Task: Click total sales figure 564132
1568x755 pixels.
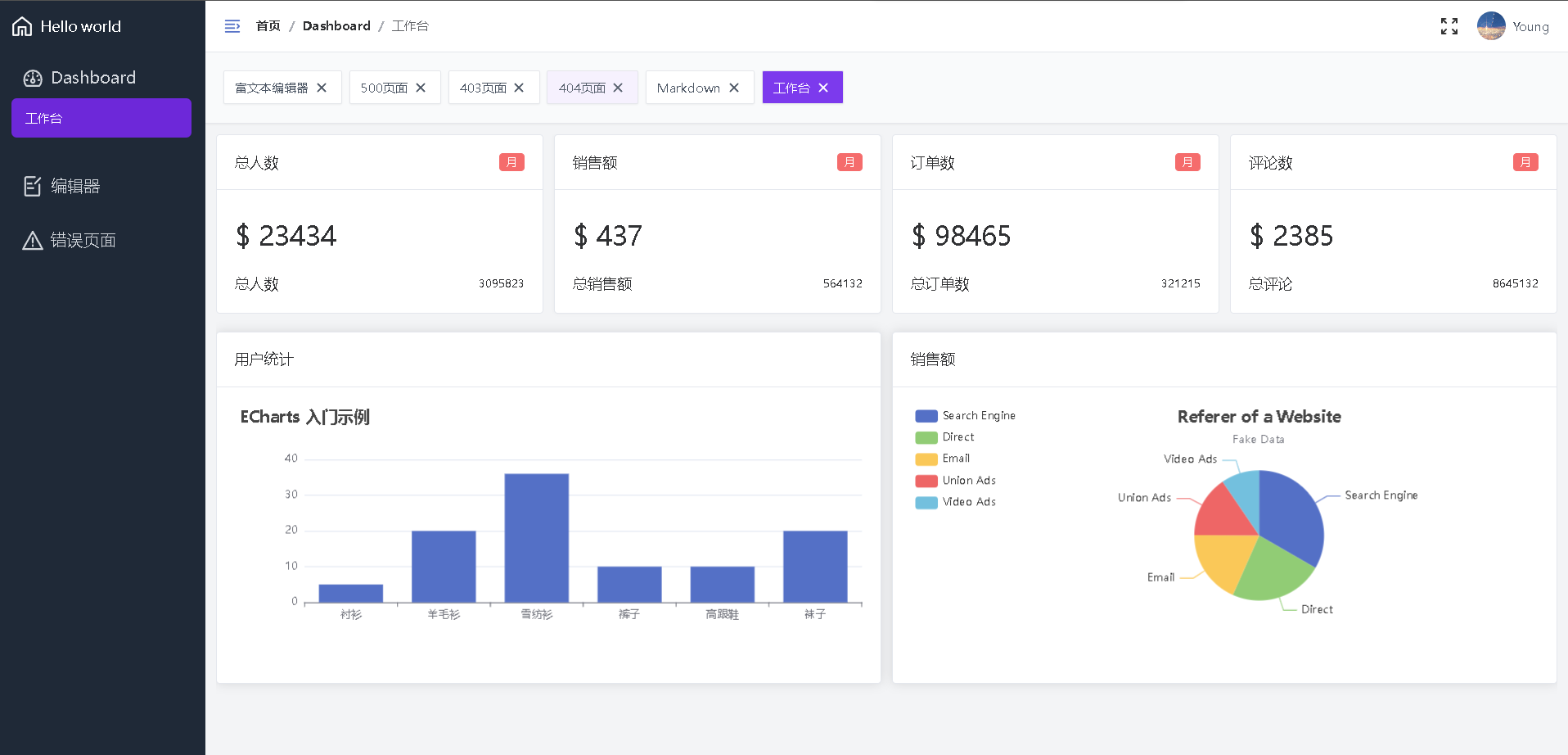Action: click(843, 283)
